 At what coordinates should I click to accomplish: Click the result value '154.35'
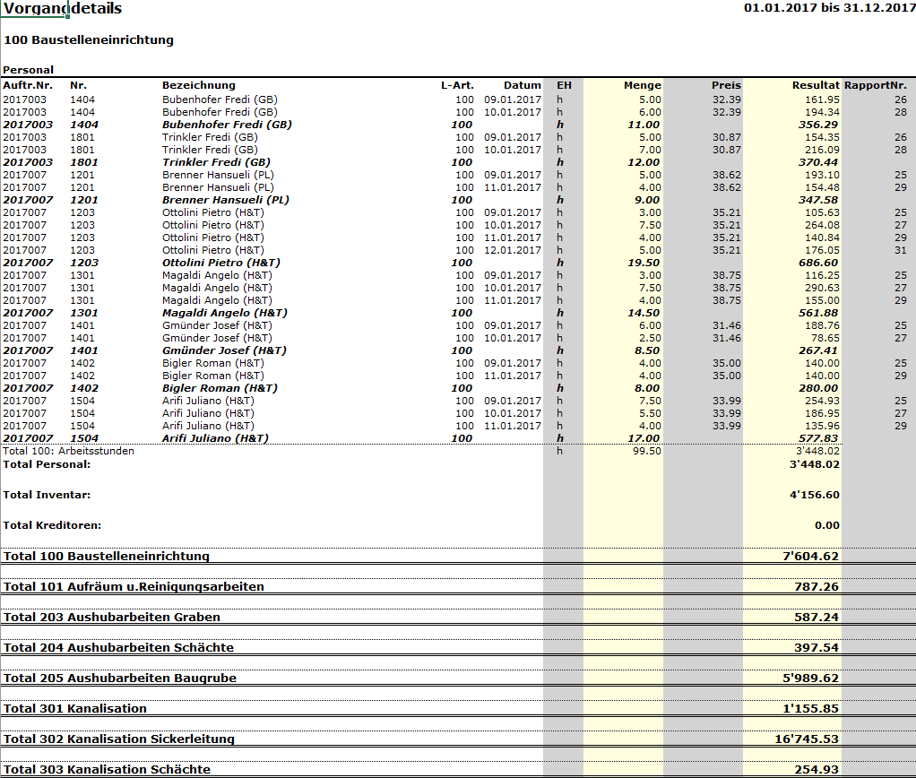822,137
